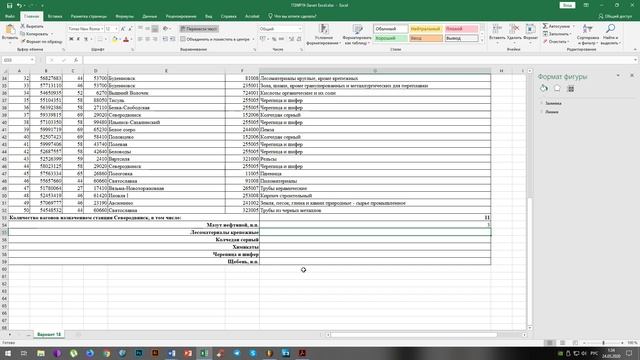Click increase decimal icon
This screenshot has height=360, width=640.
click(291, 39)
